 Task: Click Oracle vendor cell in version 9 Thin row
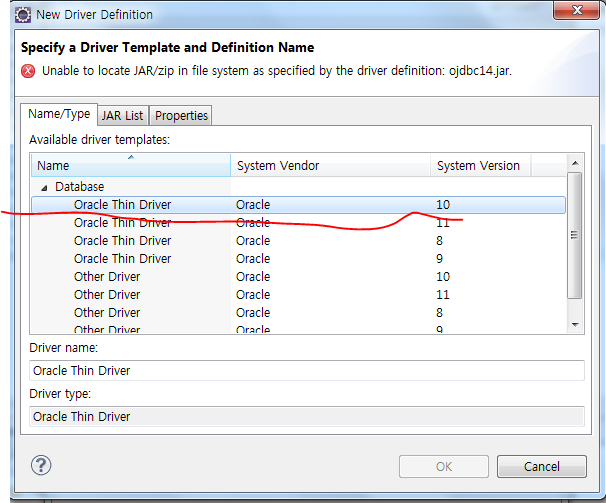point(253,259)
